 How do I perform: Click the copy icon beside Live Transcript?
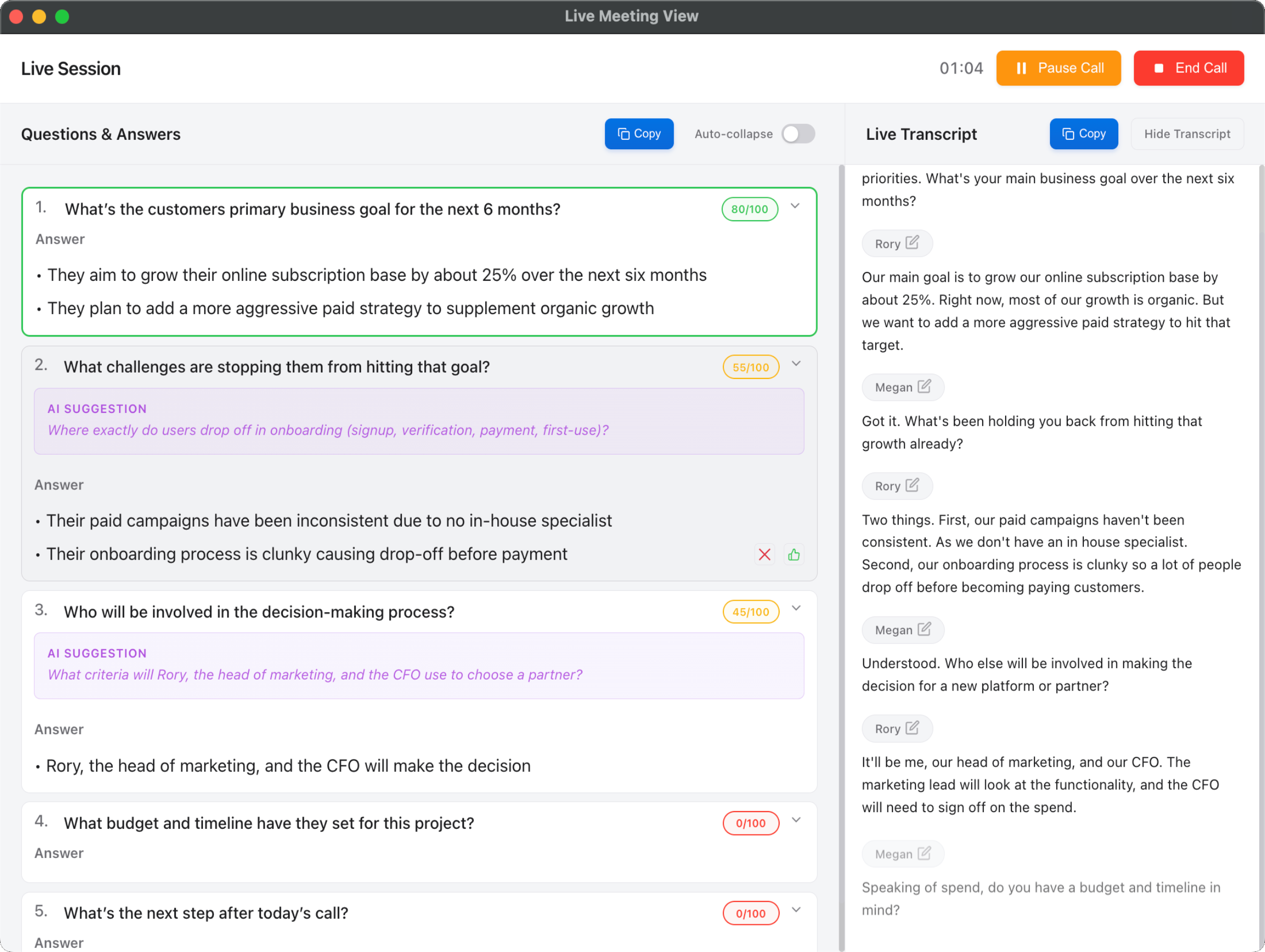(1068, 133)
